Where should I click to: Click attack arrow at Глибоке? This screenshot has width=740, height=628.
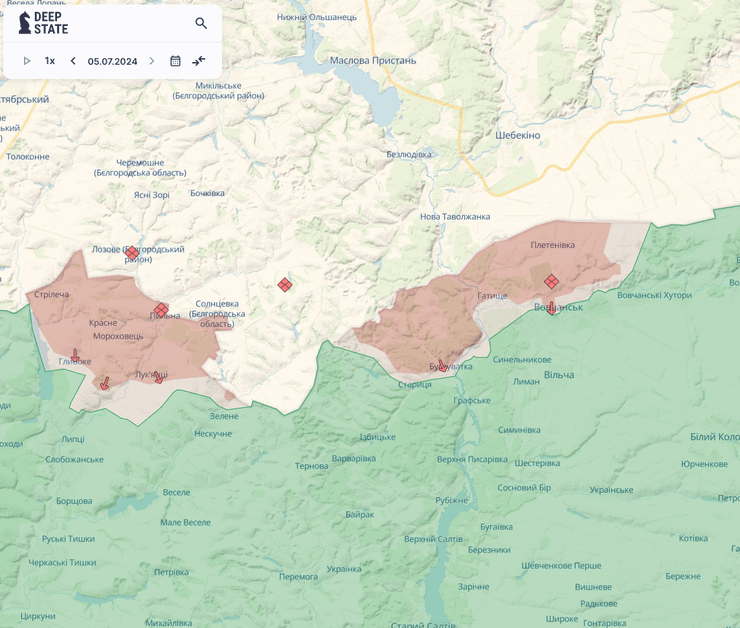click(x=75, y=356)
